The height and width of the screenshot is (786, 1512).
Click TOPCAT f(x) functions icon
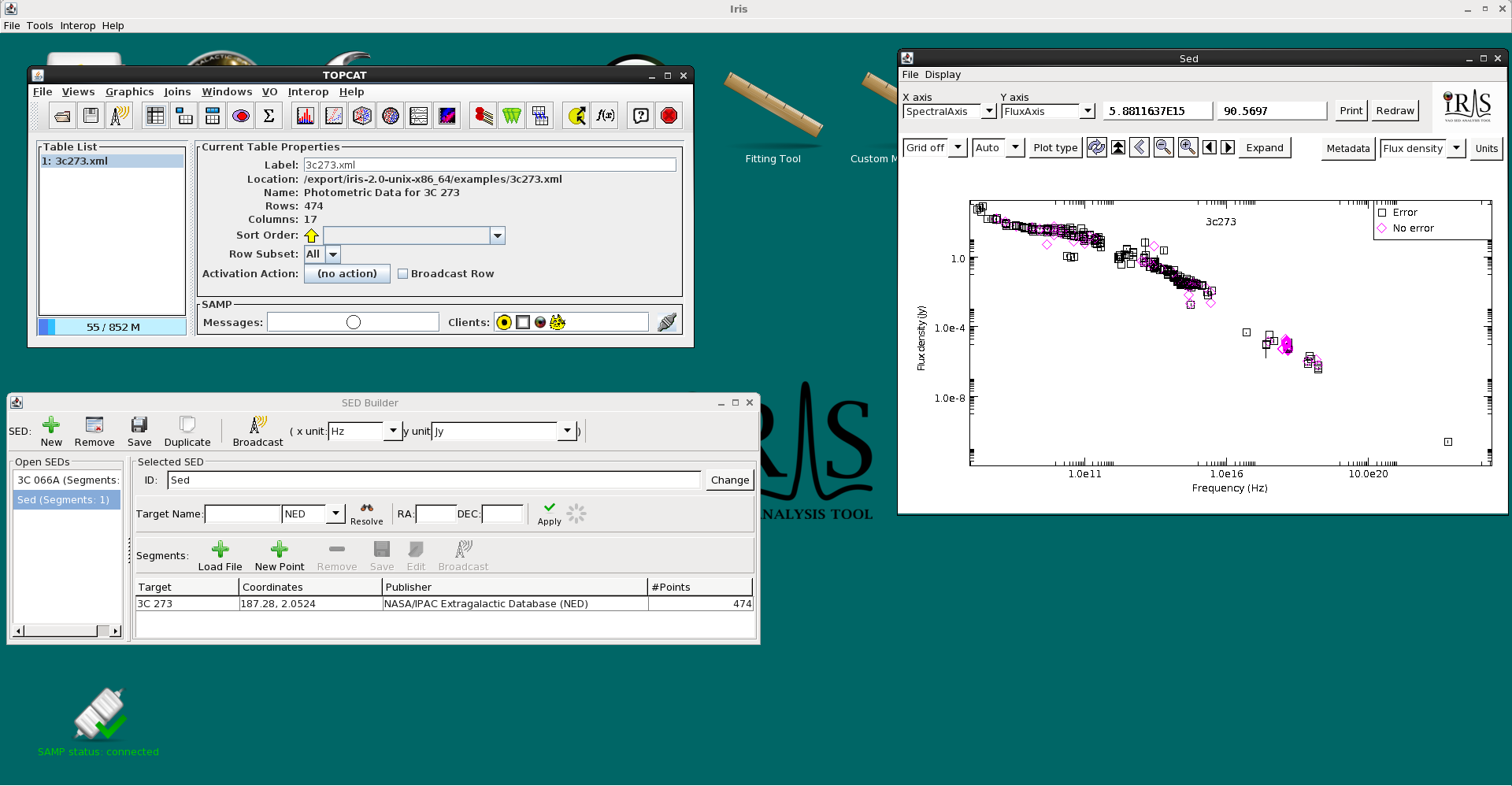click(605, 116)
